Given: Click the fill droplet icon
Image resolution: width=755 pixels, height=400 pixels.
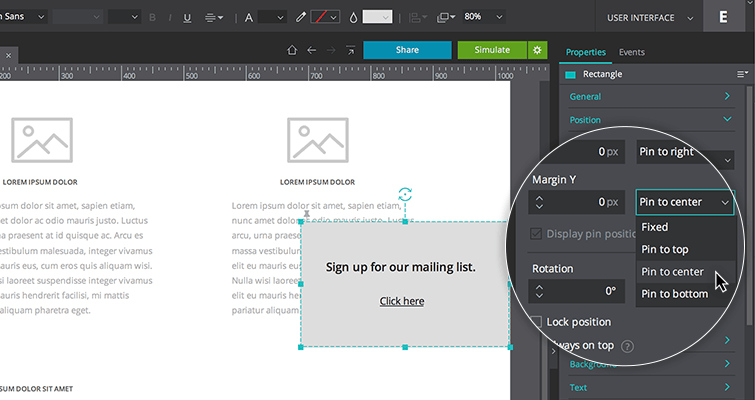Looking at the screenshot, I should pyautogui.click(x=353, y=17).
